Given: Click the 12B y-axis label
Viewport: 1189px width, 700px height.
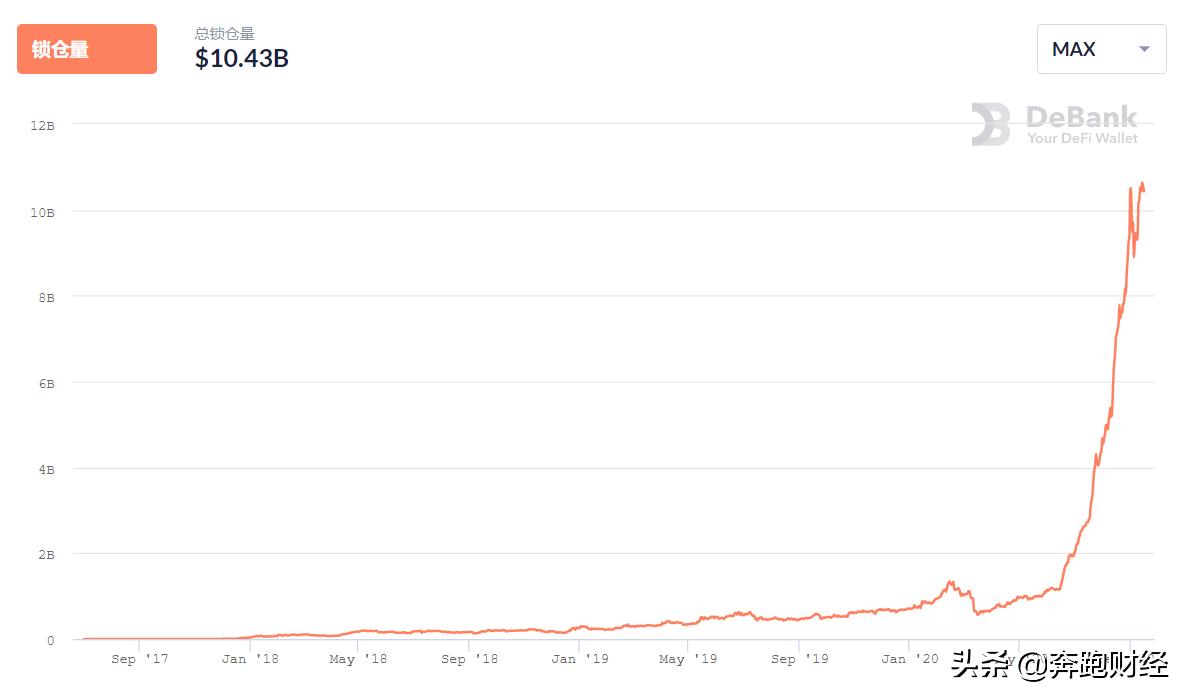Looking at the screenshot, I should (42, 125).
